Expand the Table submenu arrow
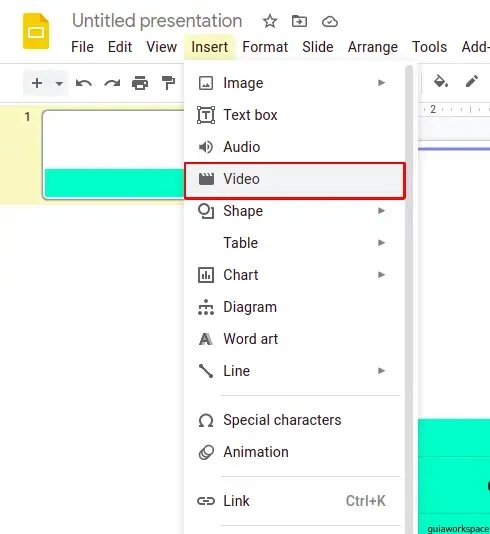Image resolution: width=490 pixels, height=534 pixels. [x=381, y=243]
